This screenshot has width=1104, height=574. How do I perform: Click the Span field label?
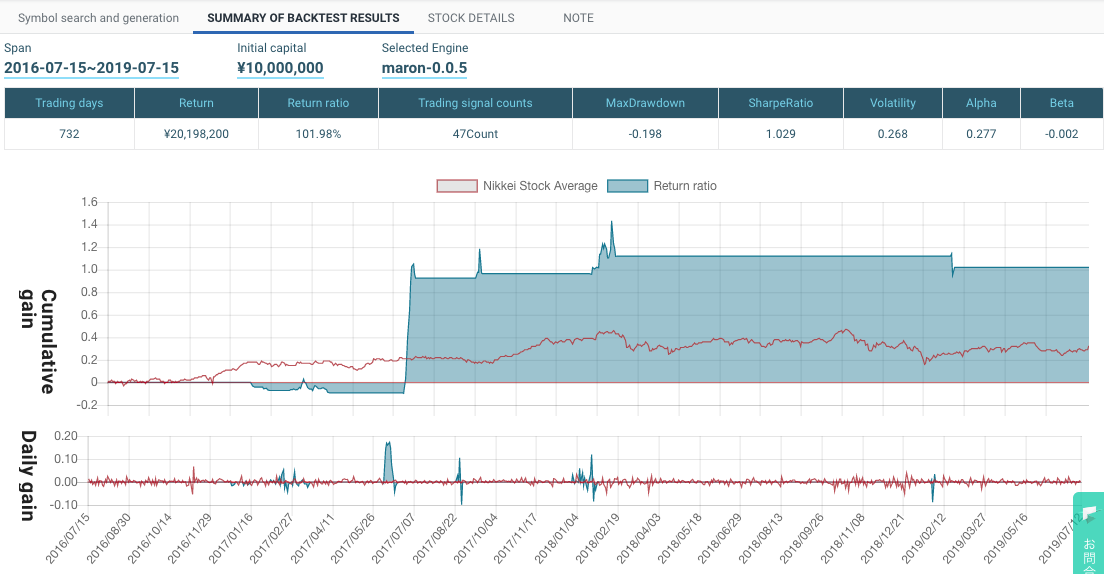[18, 48]
